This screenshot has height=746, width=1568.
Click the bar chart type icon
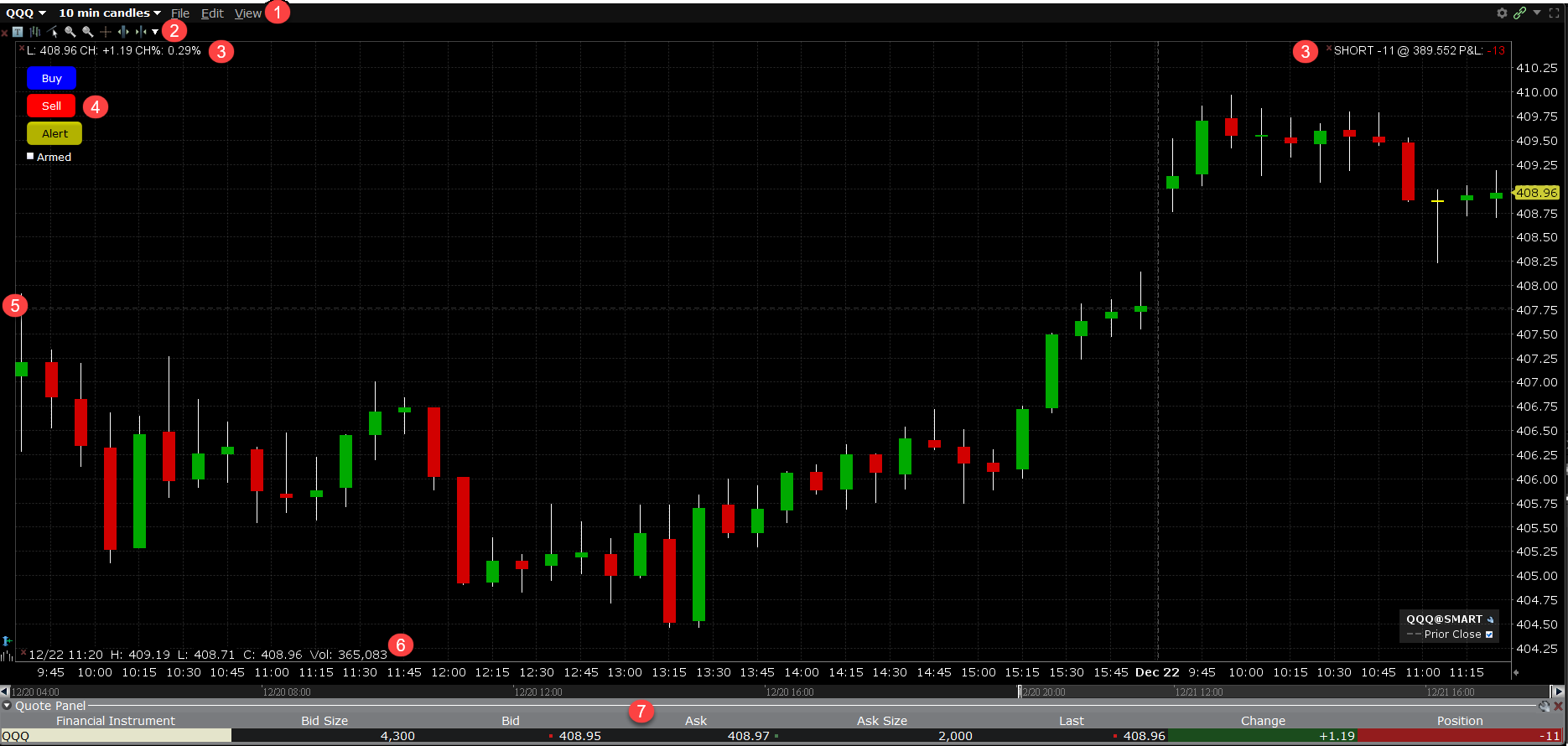click(x=35, y=32)
